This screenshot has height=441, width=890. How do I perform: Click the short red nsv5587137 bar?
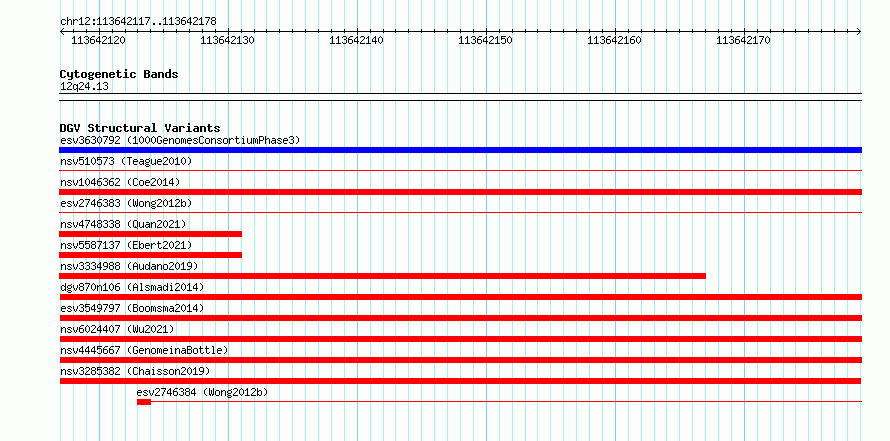click(150, 255)
